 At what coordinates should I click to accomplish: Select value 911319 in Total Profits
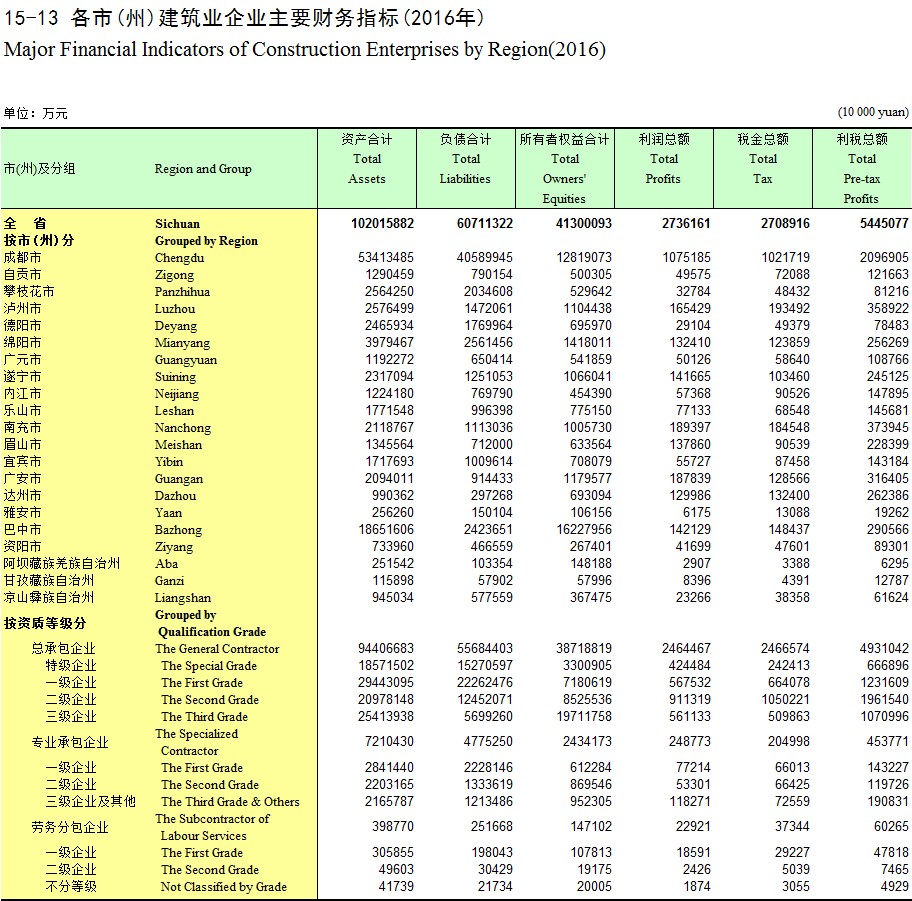pos(690,699)
